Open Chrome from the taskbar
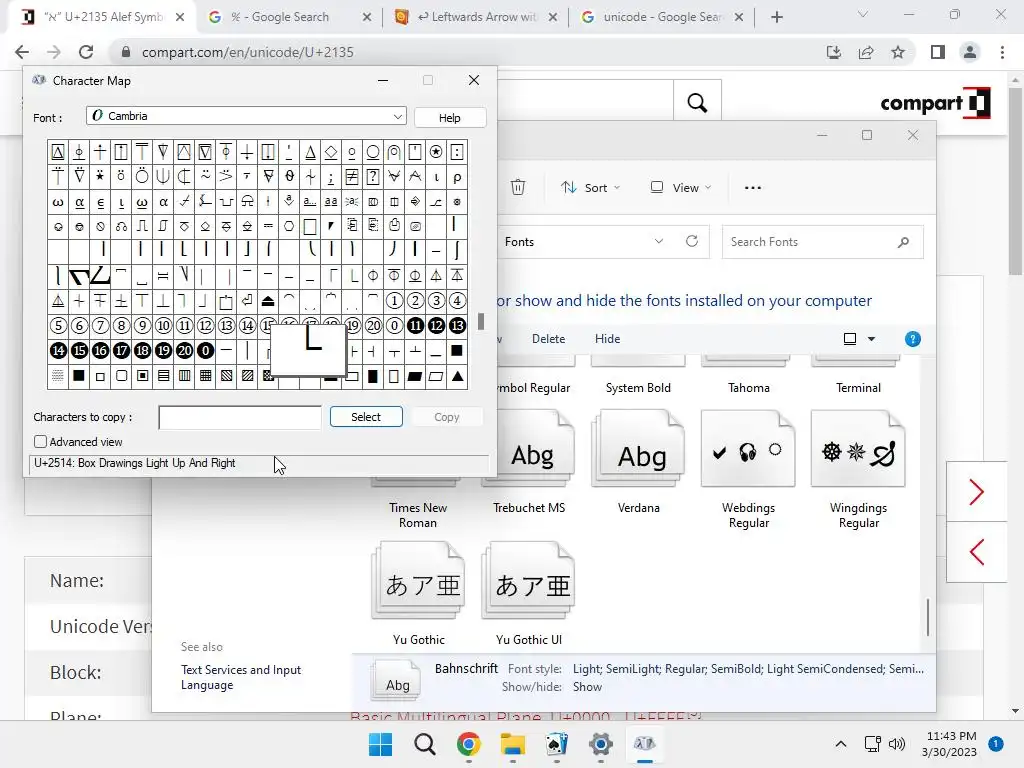 click(x=469, y=744)
